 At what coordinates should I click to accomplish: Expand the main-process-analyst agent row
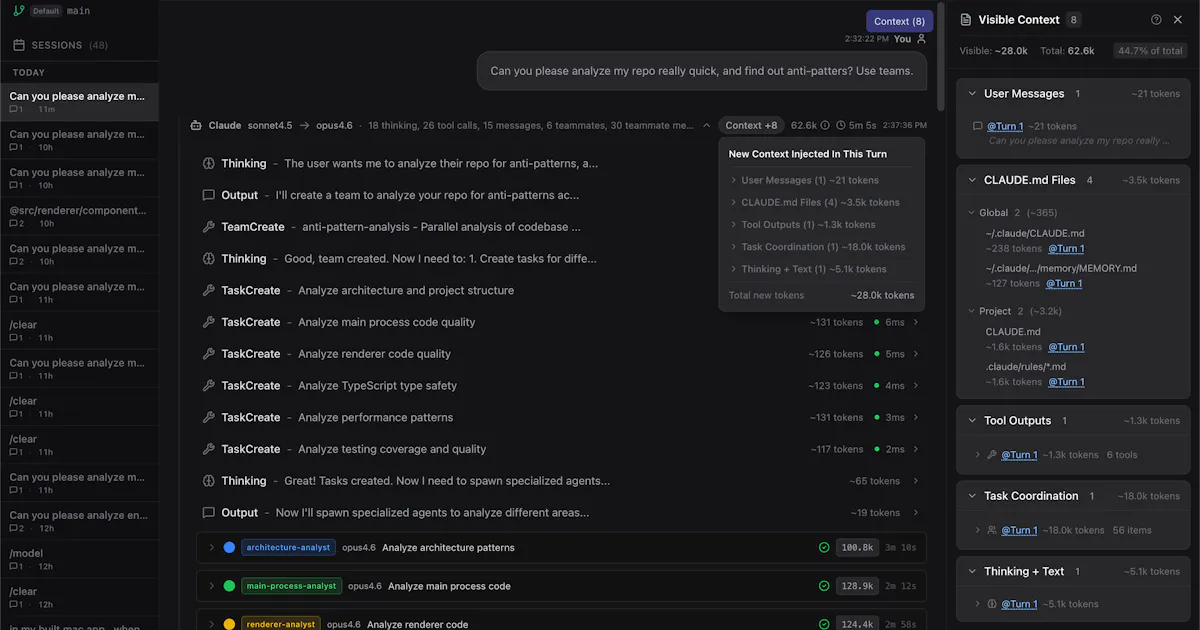click(x=211, y=586)
